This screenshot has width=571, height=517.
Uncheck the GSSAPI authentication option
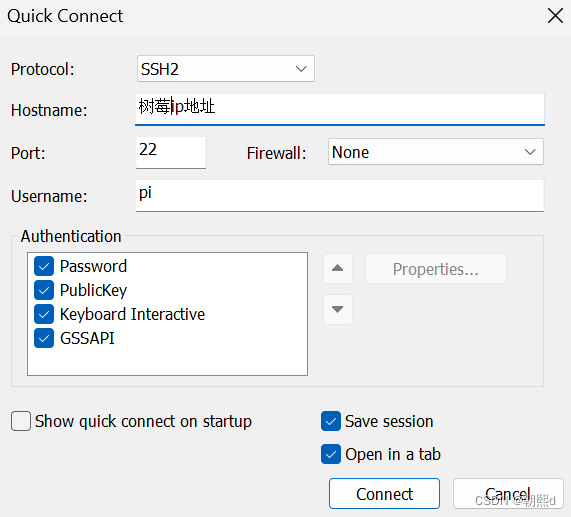[44, 338]
